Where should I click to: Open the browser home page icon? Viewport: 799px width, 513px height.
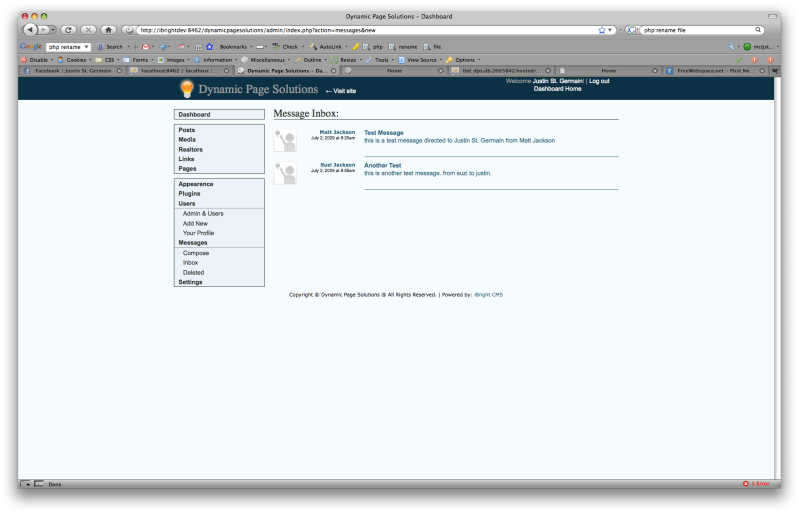pos(108,30)
